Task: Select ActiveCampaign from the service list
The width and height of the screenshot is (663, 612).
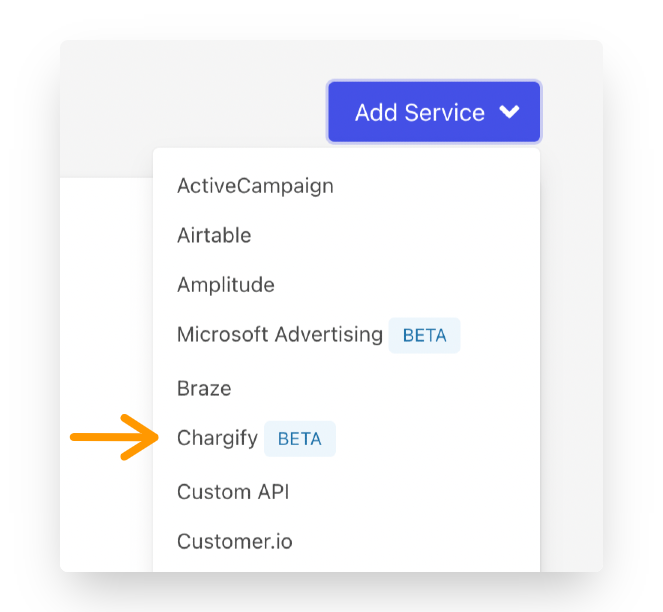Action: tap(255, 186)
